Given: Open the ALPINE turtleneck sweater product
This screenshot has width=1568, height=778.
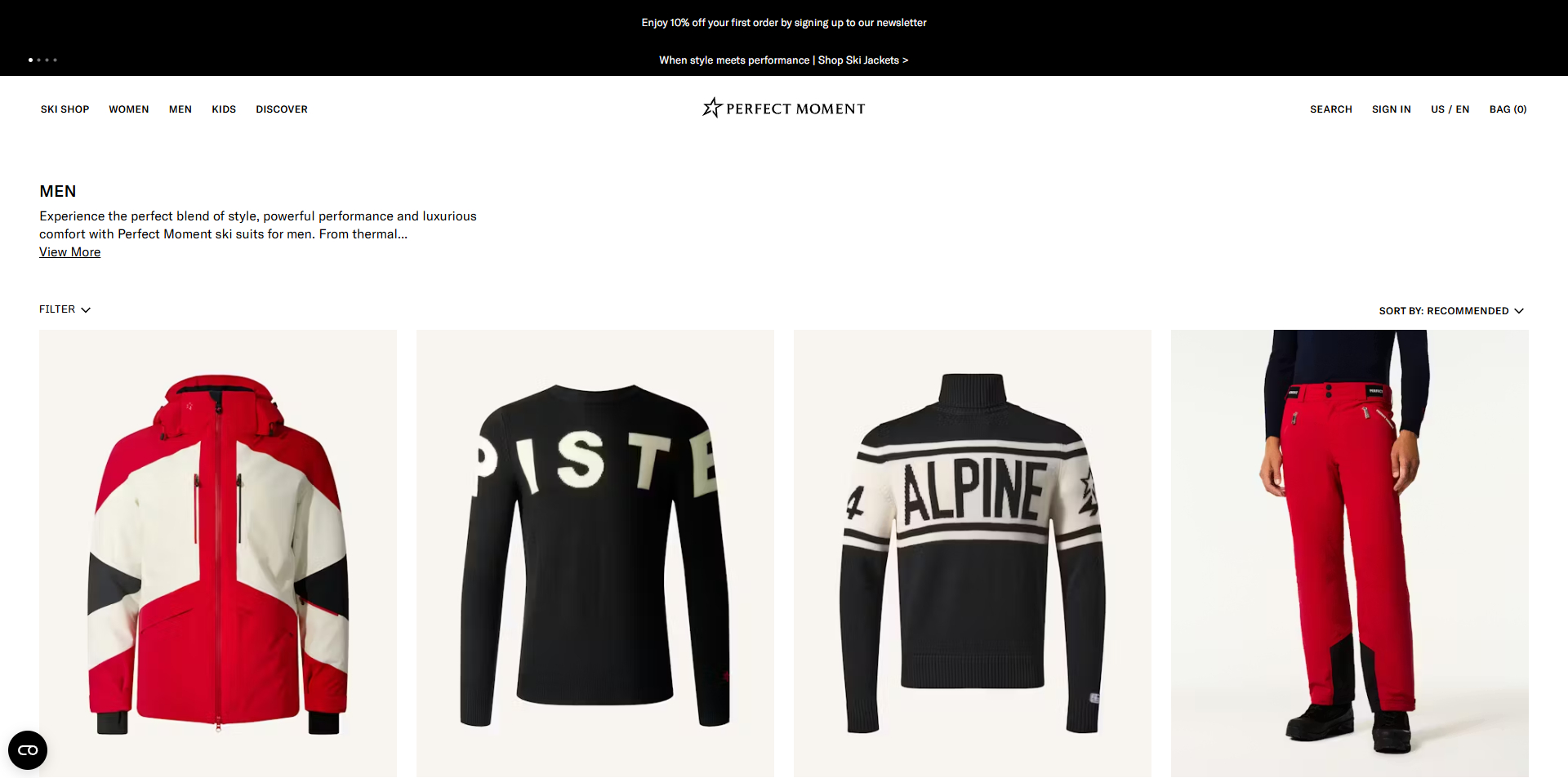Looking at the screenshot, I should click(x=973, y=553).
